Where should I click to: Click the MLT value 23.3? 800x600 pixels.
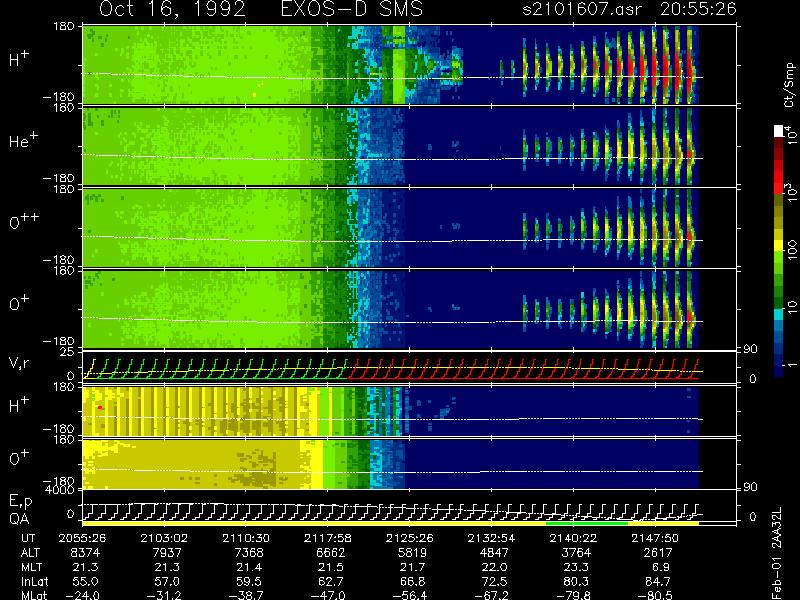tap(576, 567)
